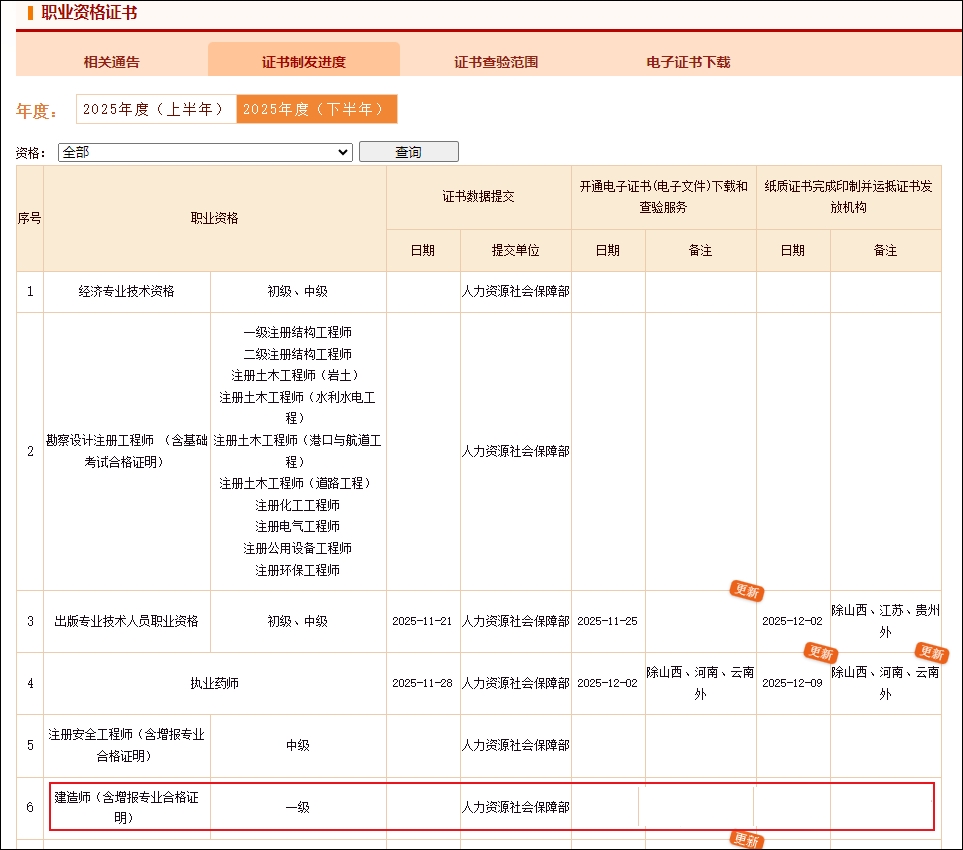The image size is (963, 850).
Task: Open the 证书查验范围 tab
Action: click(x=496, y=62)
